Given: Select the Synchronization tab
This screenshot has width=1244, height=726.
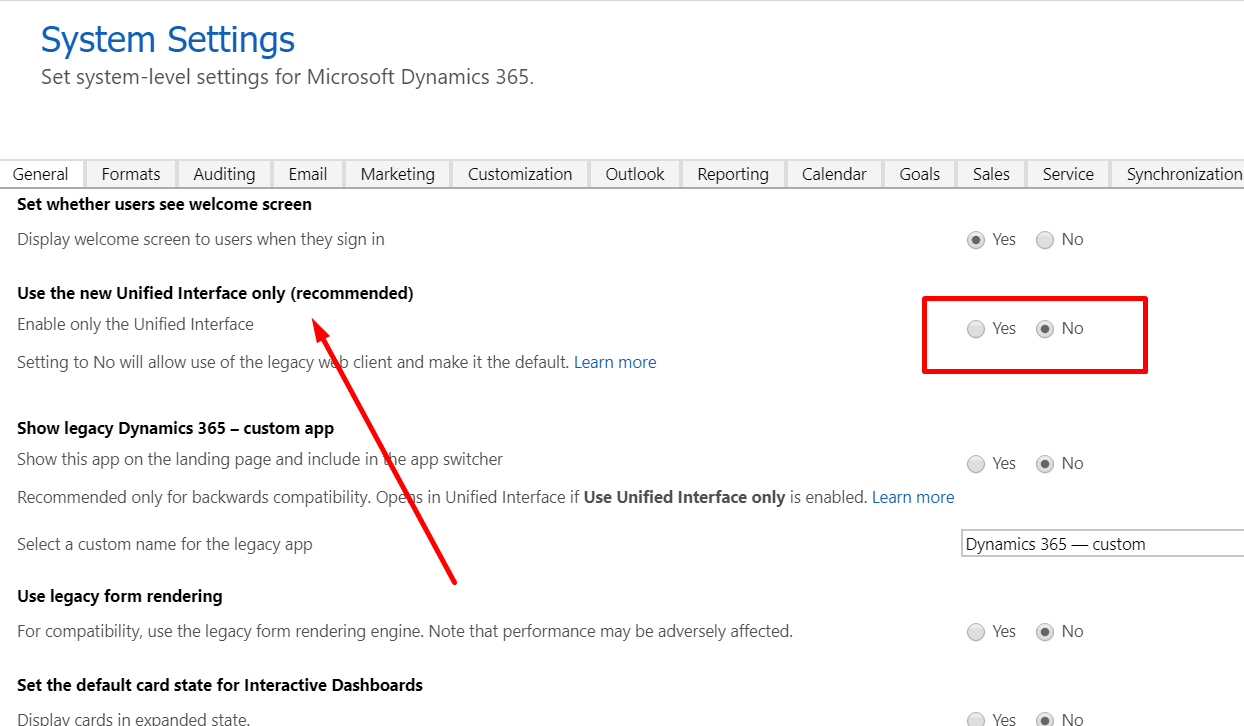Looking at the screenshot, I should point(1183,174).
